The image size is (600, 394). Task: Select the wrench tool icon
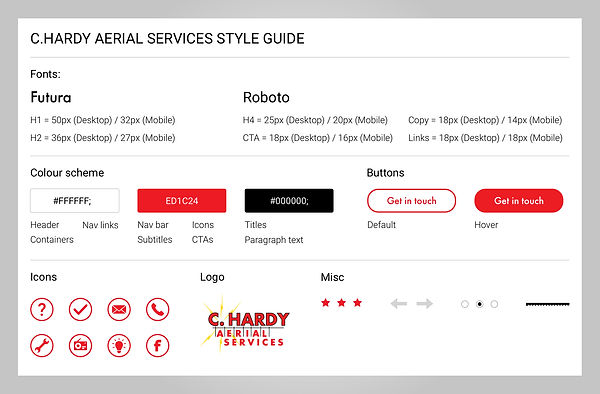[42, 345]
